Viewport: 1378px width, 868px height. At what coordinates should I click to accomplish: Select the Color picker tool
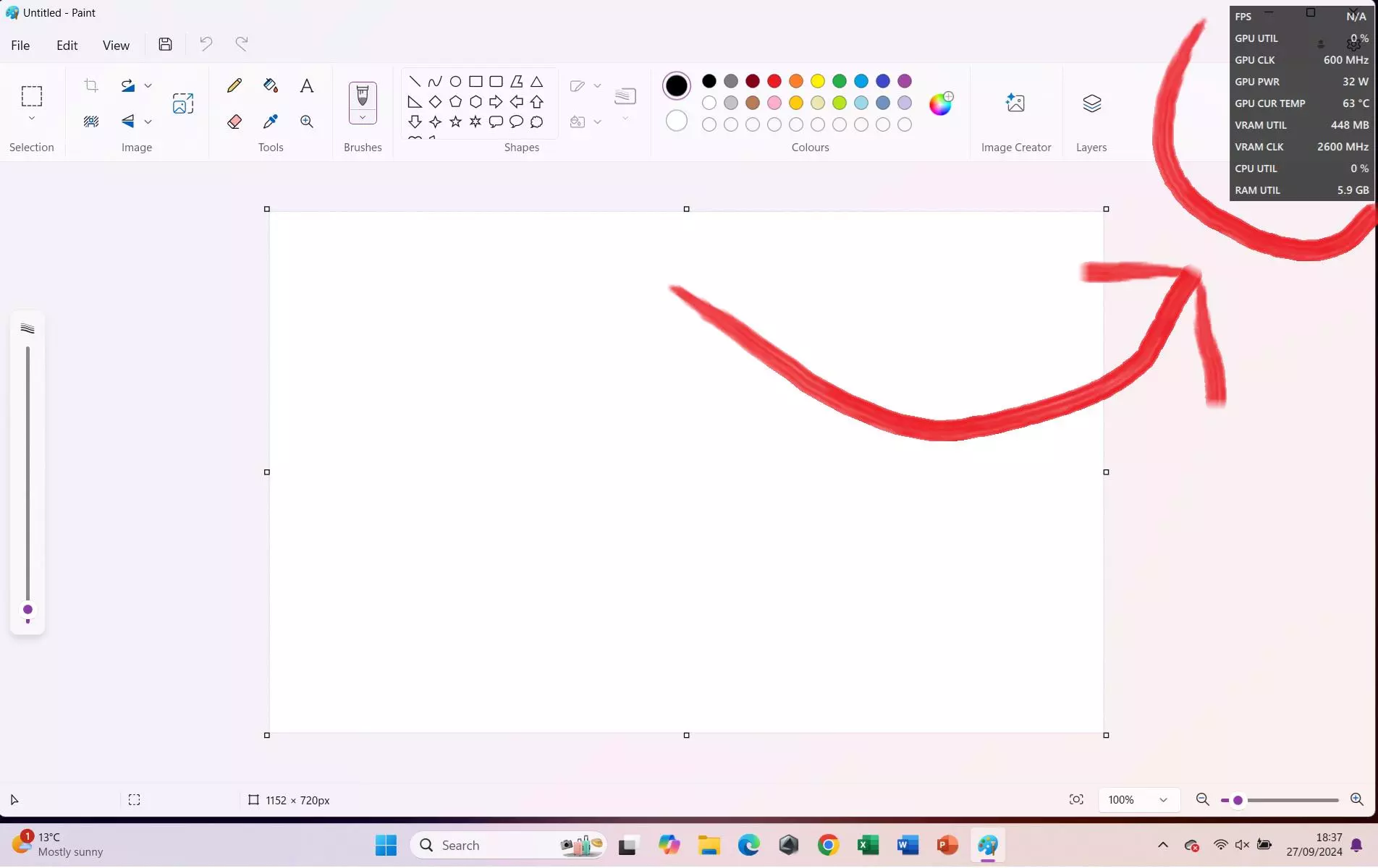pyautogui.click(x=270, y=122)
